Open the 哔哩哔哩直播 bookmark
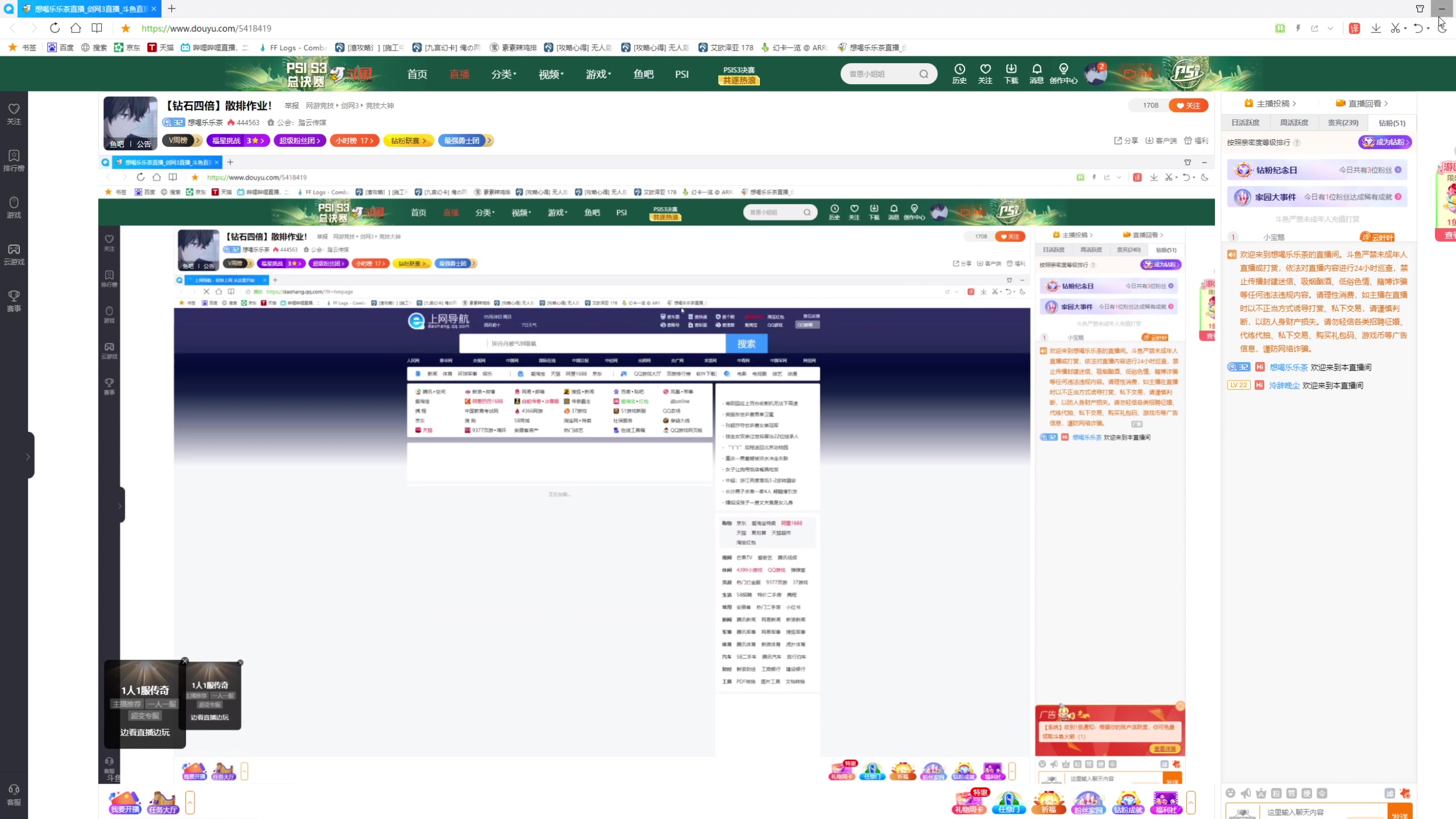 (214, 48)
